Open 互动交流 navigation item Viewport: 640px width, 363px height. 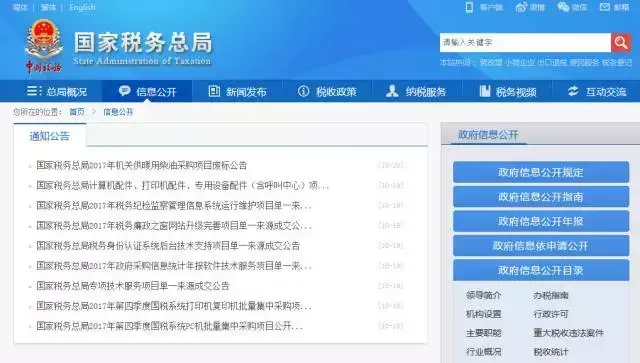point(597,91)
